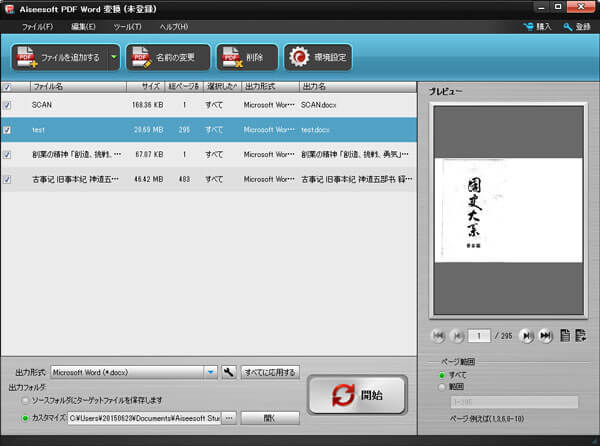Image resolution: width=600 pixels, height=446 pixels.
Task: Go to next preview page
Action: tap(527, 336)
